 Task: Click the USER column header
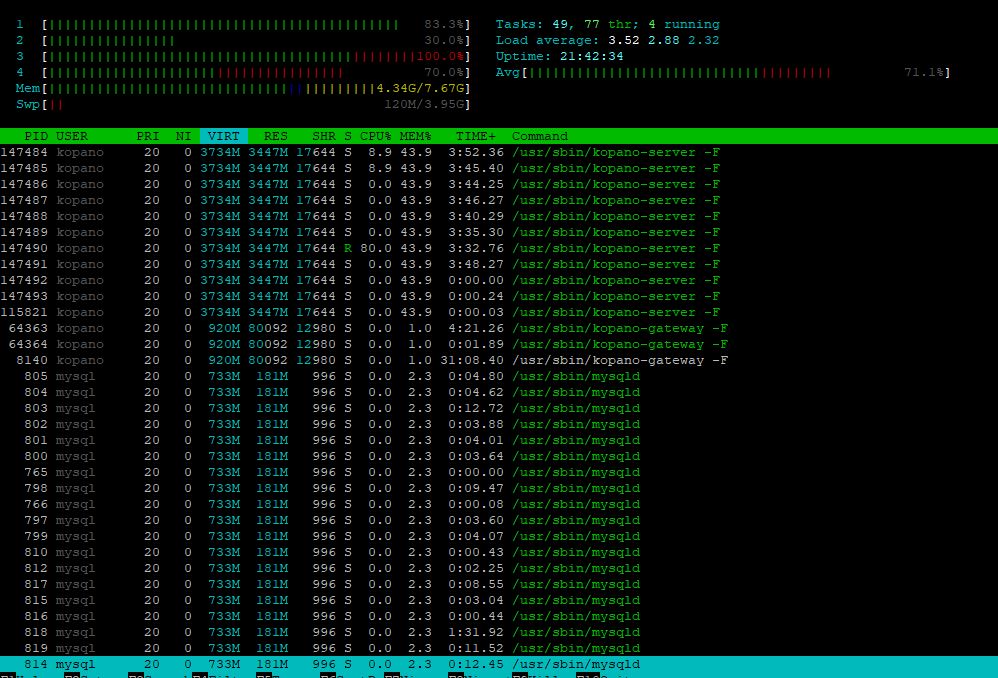pyautogui.click(x=72, y=136)
